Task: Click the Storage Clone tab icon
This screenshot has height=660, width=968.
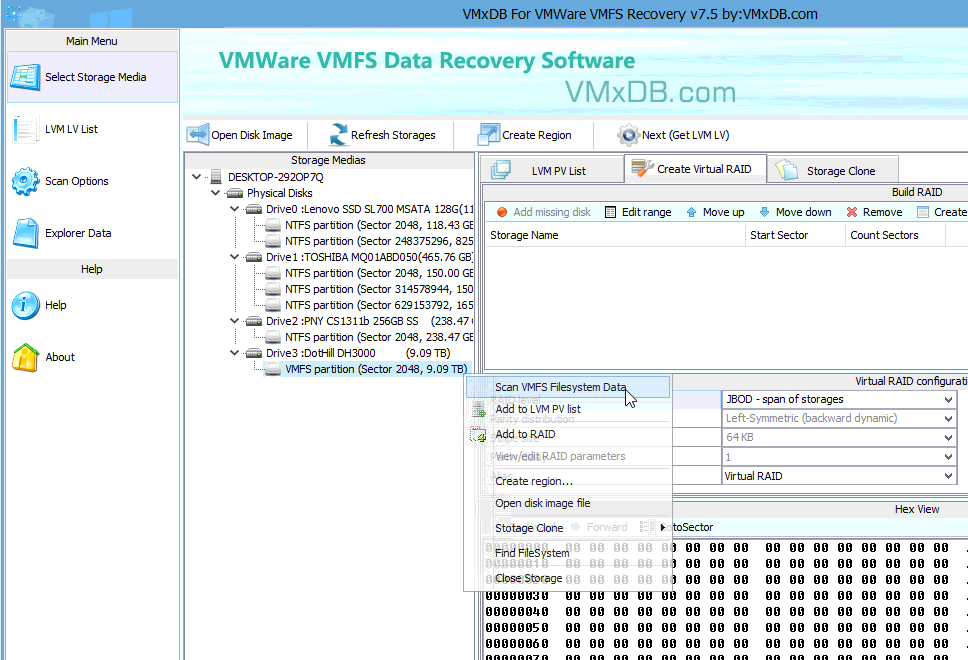Action: 787,170
